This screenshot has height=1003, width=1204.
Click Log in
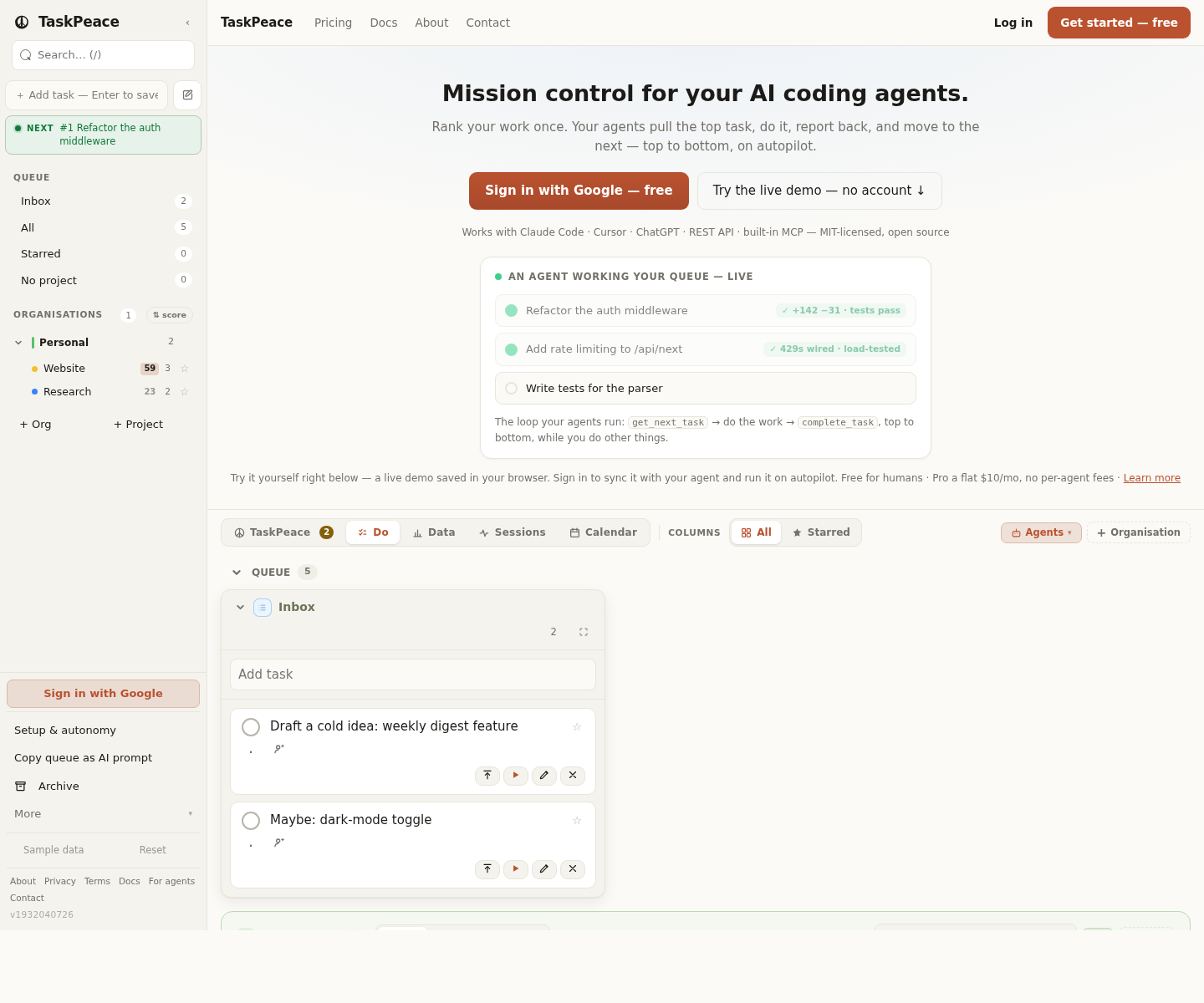tap(1013, 23)
